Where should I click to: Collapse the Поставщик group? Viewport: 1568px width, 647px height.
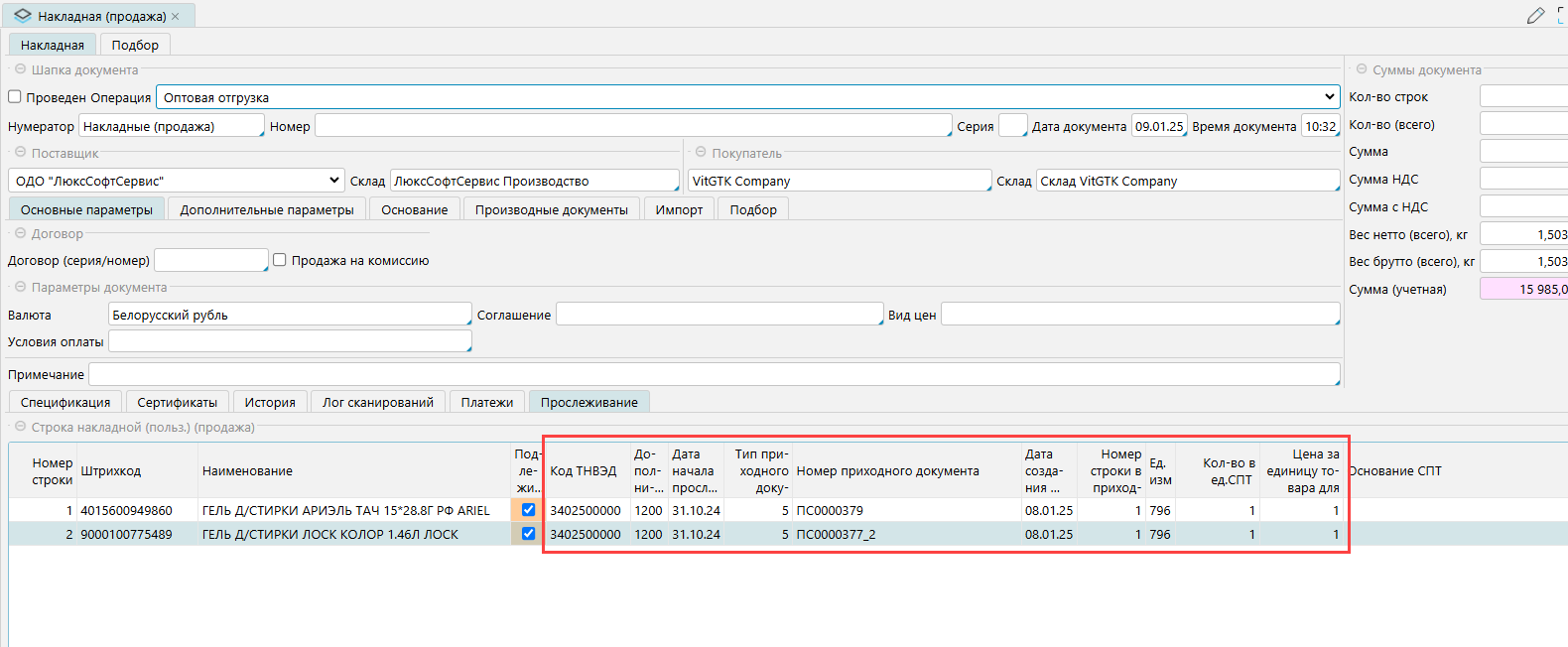20,153
